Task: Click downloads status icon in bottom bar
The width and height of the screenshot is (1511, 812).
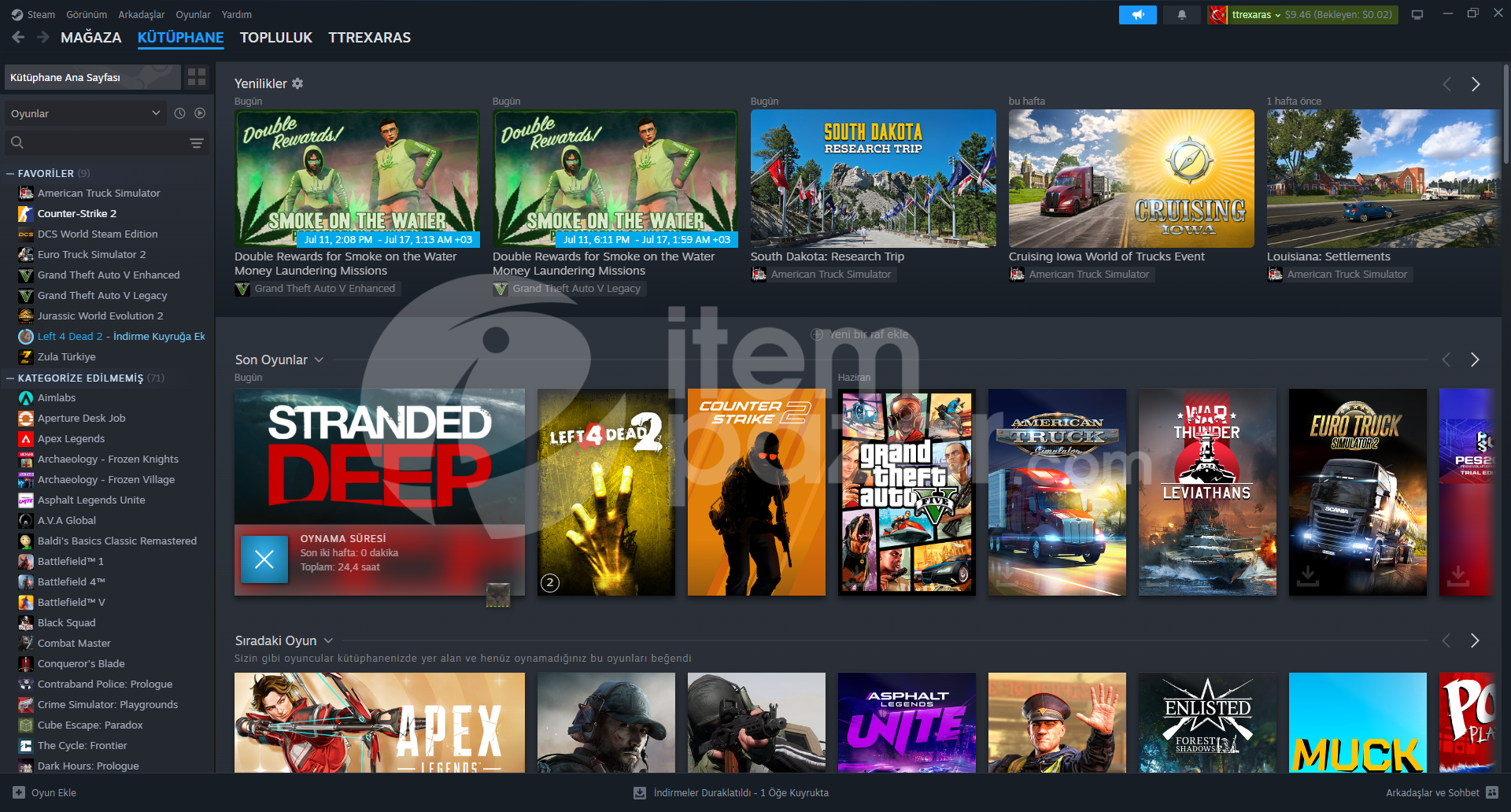Action: (x=640, y=793)
